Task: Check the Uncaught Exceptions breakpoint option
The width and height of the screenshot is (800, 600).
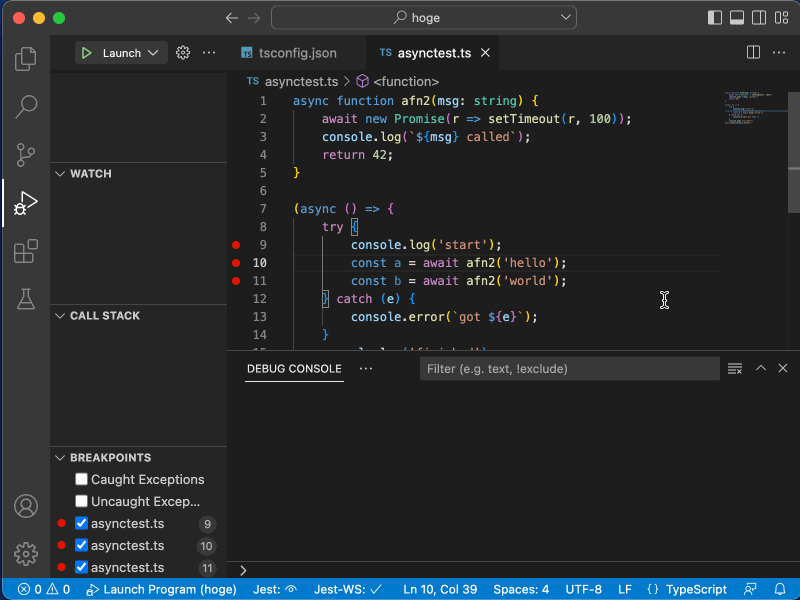Action: click(81, 501)
